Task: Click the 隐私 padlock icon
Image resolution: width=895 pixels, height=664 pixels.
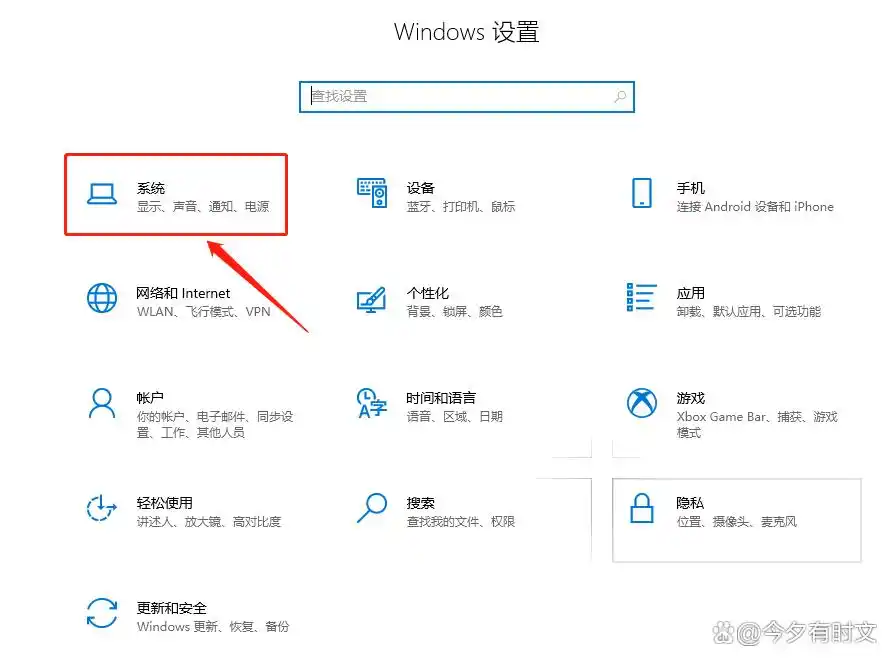Action: coord(642,508)
